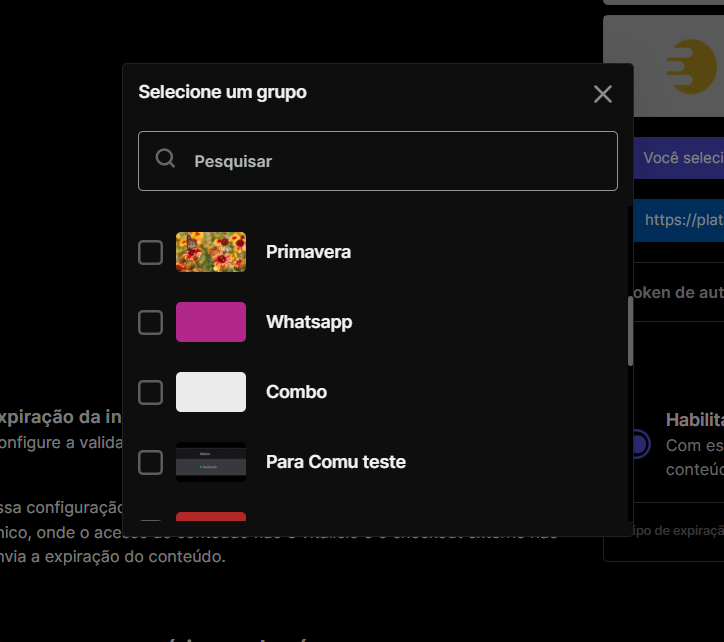Enable the Combo group checkbox
The width and height of the screenshot is (724, 642).
150,392
